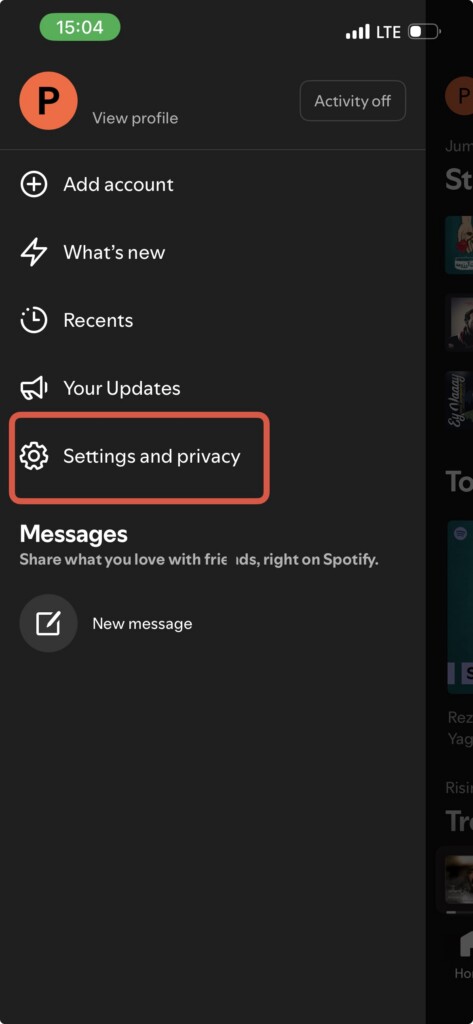Image resolution: width=473 pixels, height=1024 pixels.
Task: Tap the New message compose icon
Action: tap(48, 623)
